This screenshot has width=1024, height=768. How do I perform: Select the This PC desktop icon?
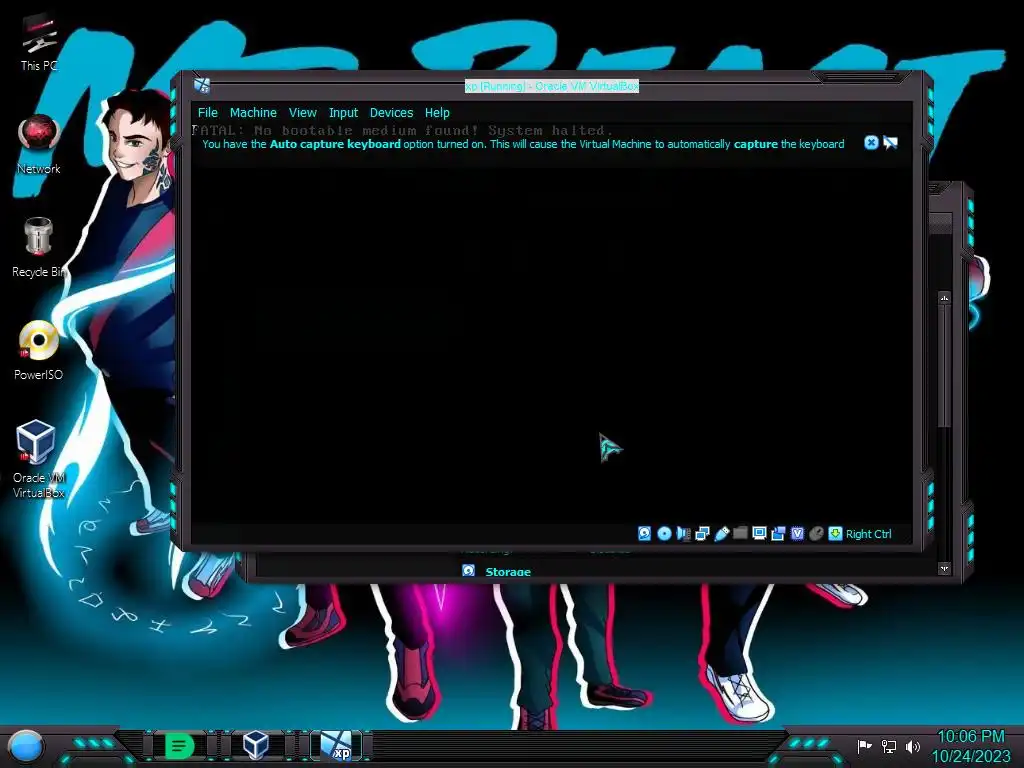click(39, 43)
